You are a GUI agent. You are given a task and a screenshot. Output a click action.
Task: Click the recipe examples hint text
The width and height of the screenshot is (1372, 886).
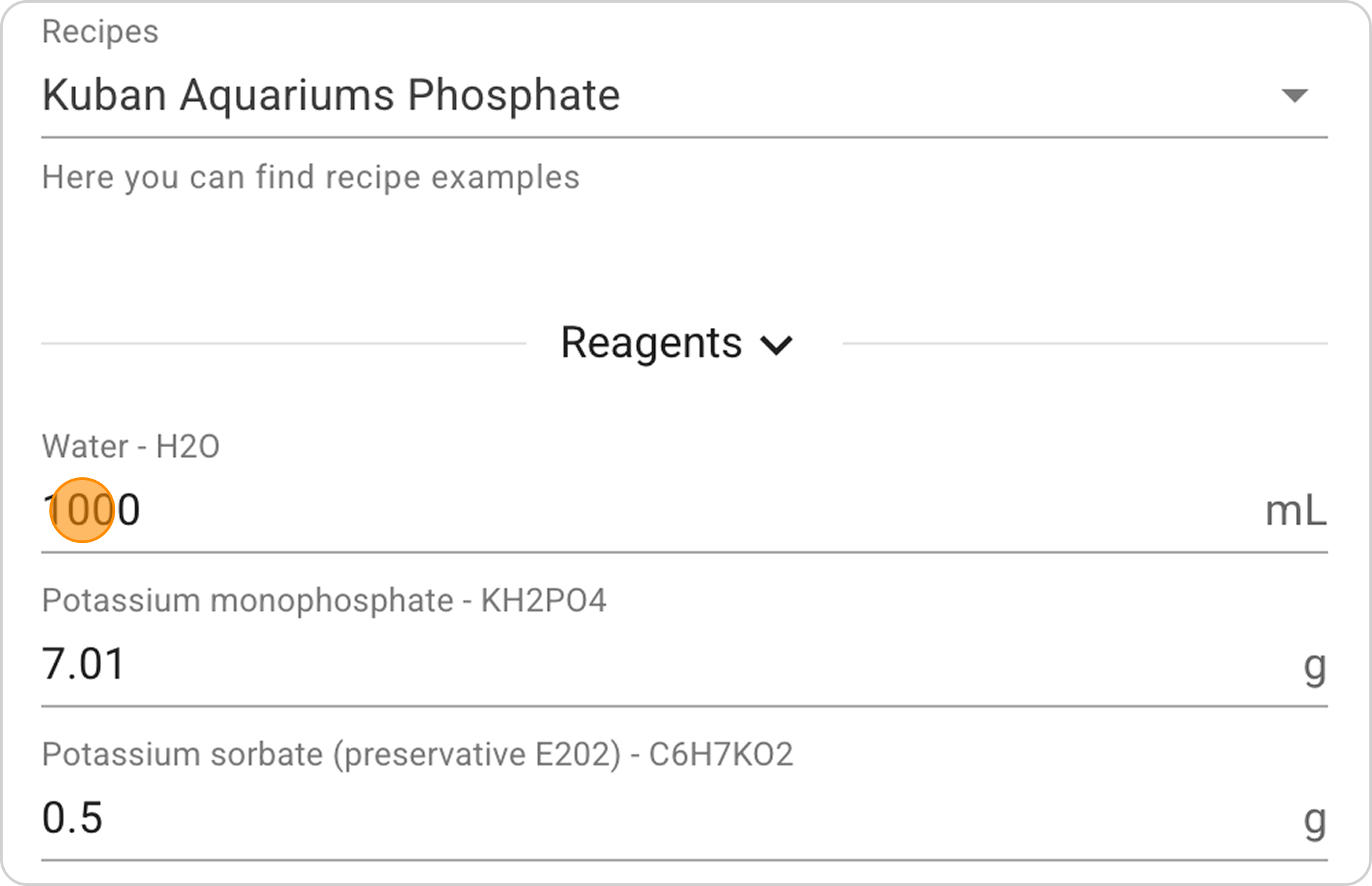(310, 177)
